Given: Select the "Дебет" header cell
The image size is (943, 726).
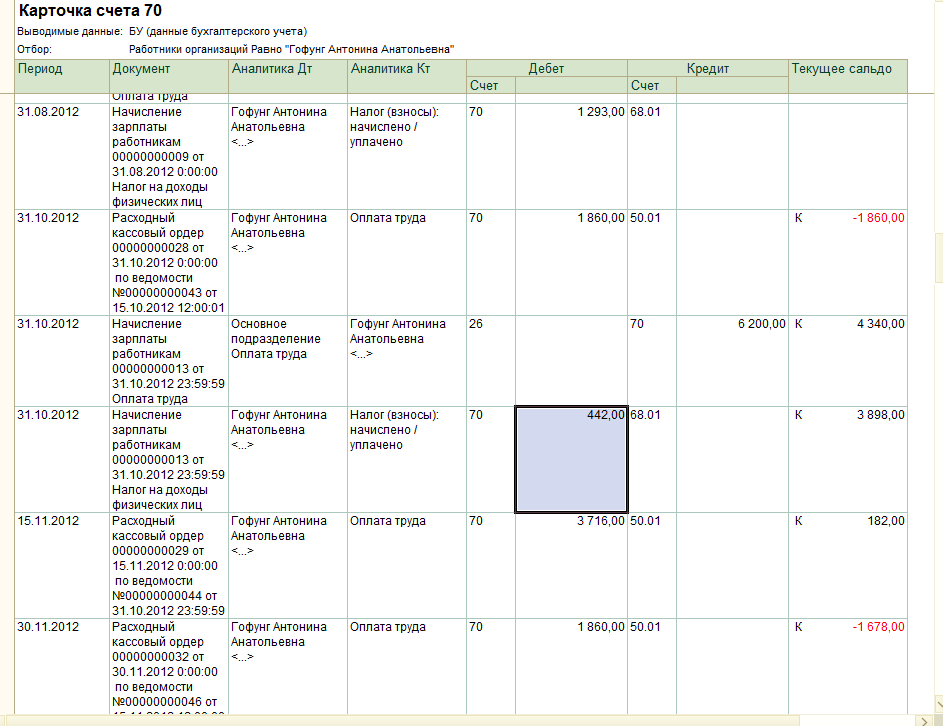Looking at the screenshot, I should pos(547,69).
